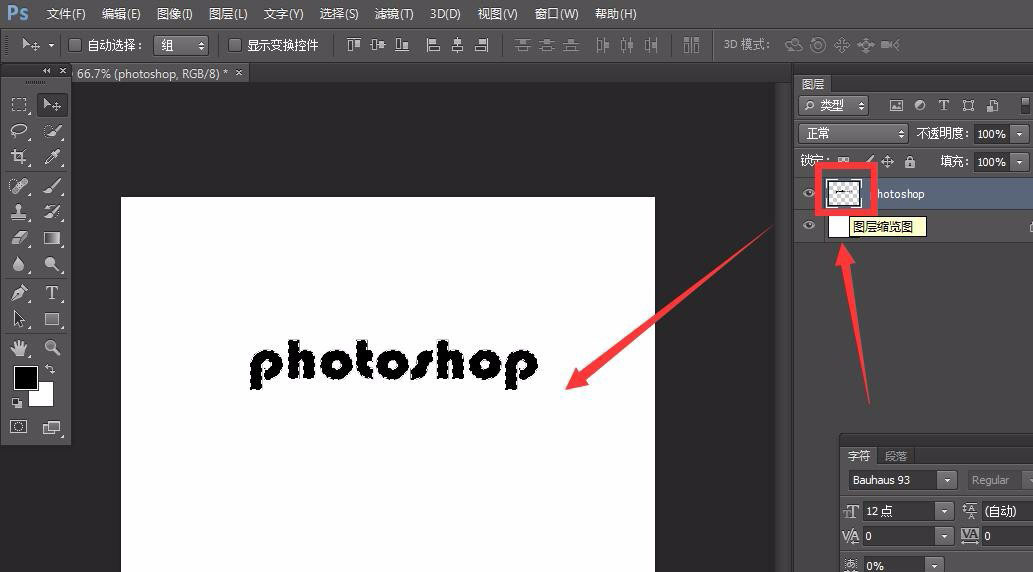Select the Hand tool

19,347
